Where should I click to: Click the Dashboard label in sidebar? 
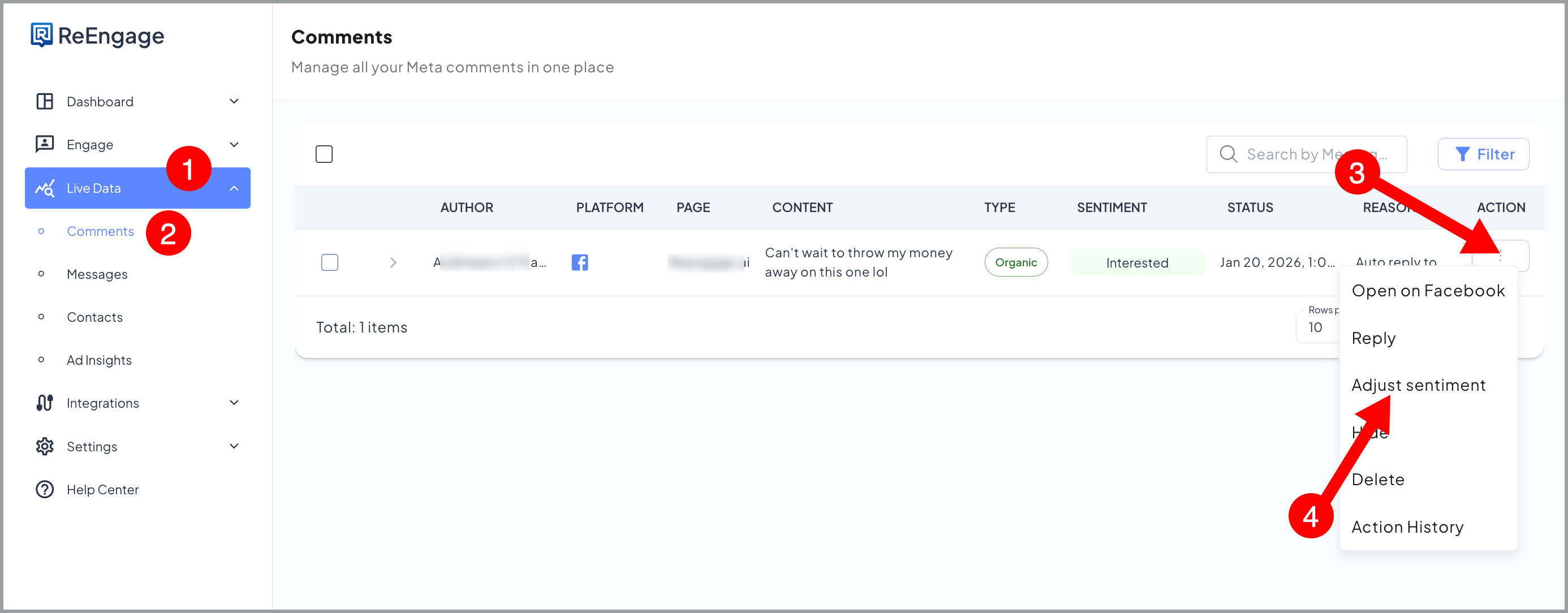coord(100,102)
